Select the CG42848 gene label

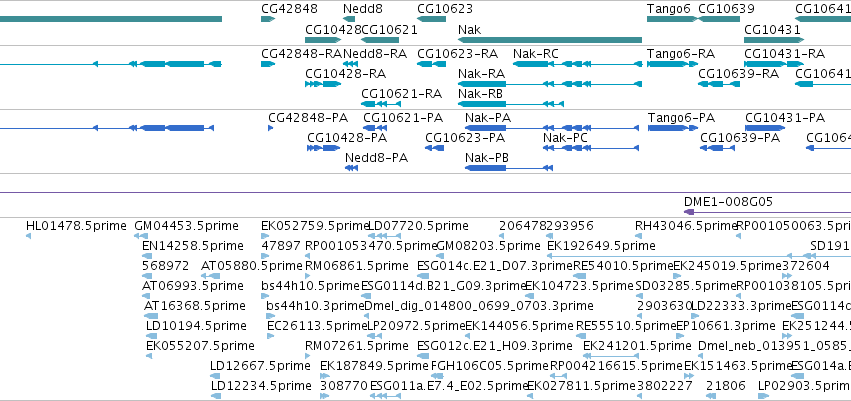pos(289,9)
